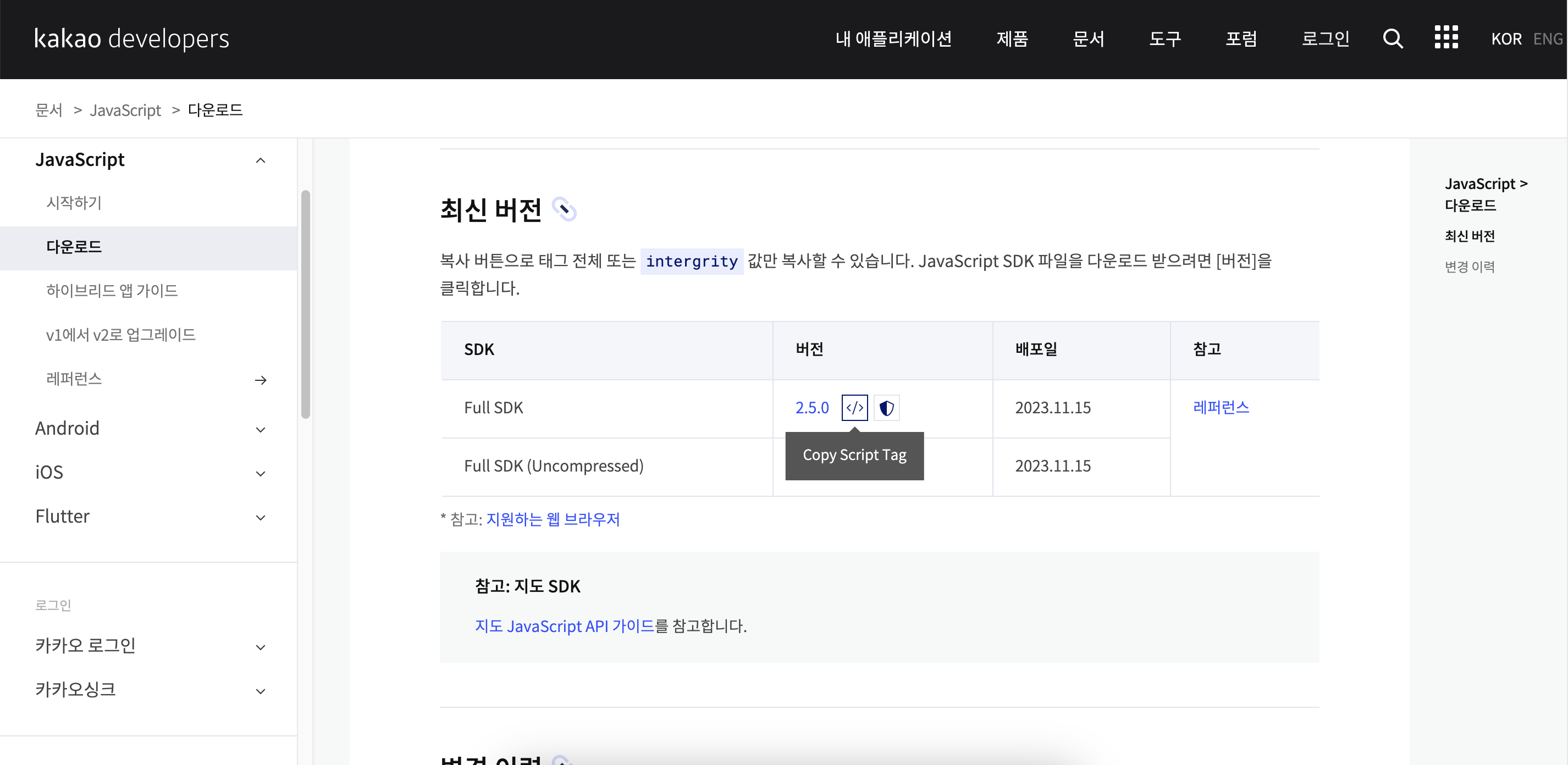This screenshot has height=765, width=1568.
Task: Expand the Flutter section
Action: [261, 518]
